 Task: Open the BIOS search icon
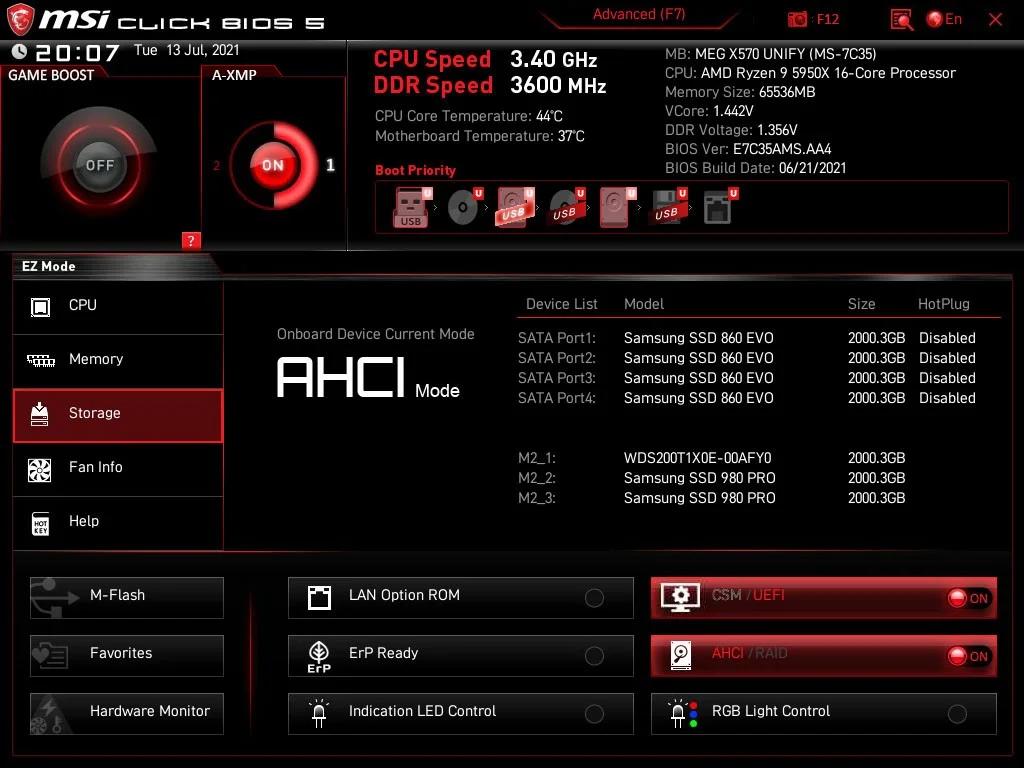click(901, 20)
